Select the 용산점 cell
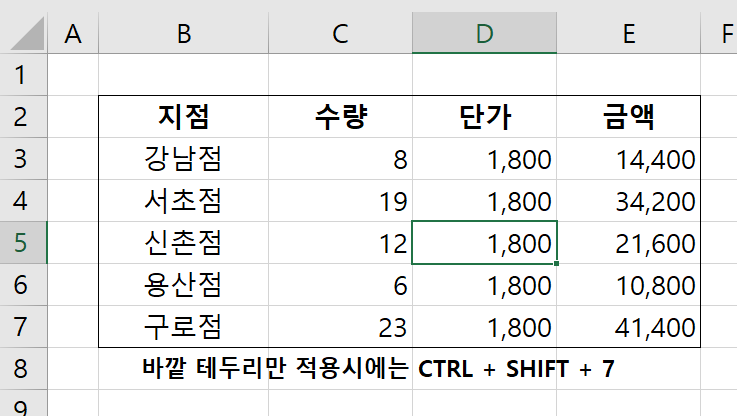This screenshot has height=416, width=737. point(183,285)
